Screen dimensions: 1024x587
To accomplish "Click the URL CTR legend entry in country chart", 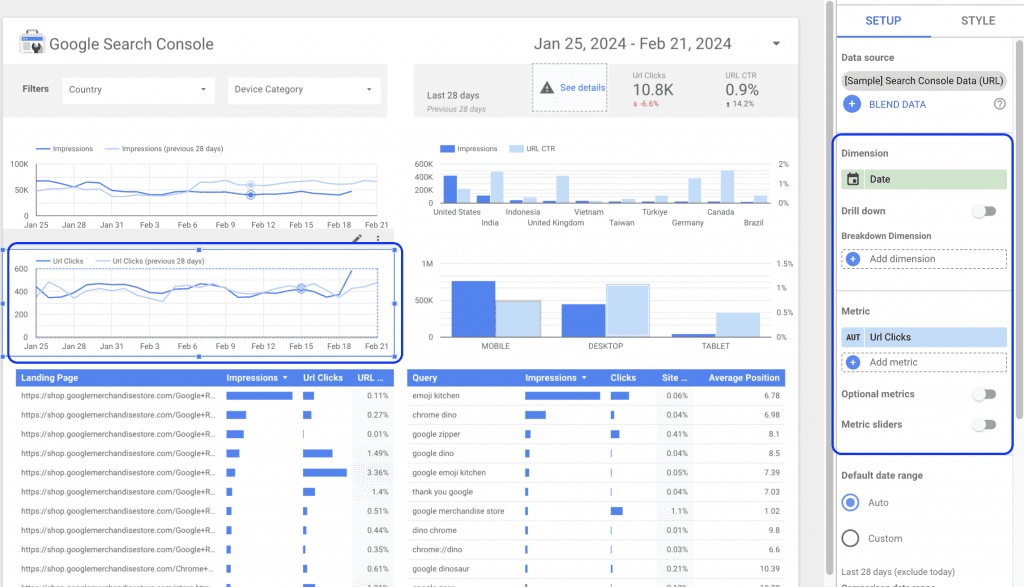I will coord(532,149).
